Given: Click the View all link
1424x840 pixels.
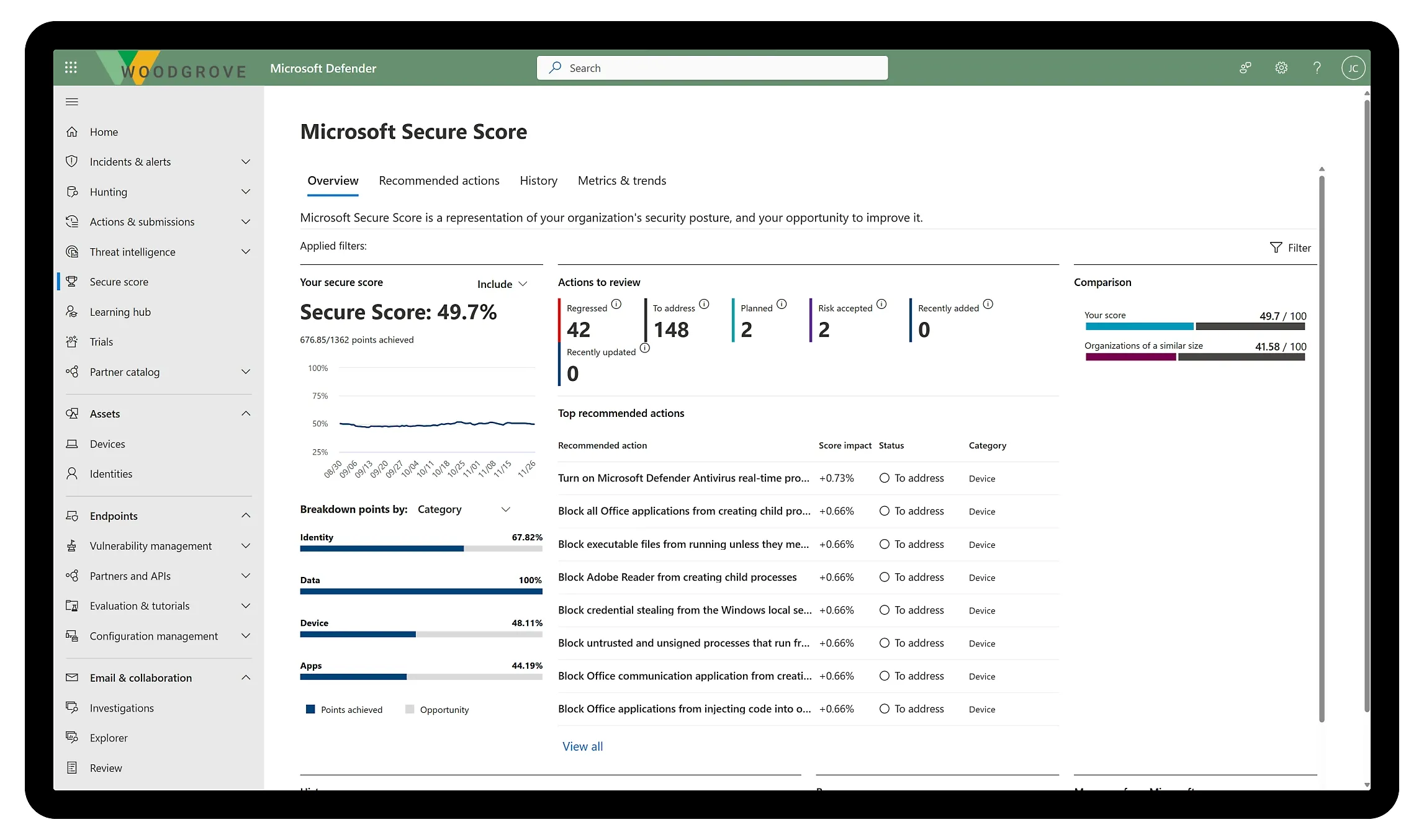Looking at the screenshot, I should pos(582,746).
